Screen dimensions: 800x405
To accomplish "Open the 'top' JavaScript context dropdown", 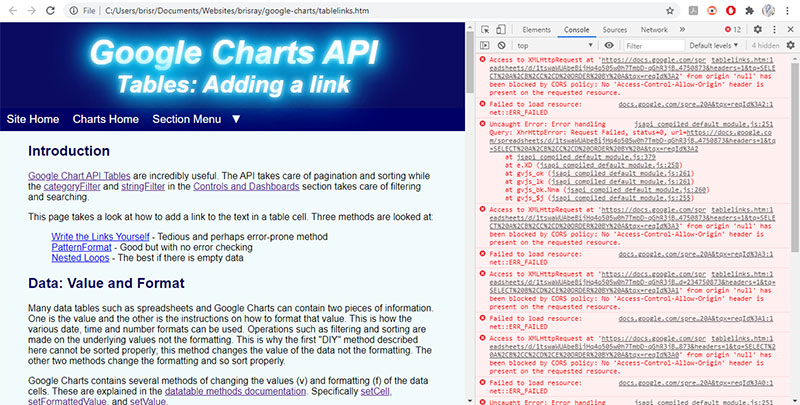I will (x=555, y=45).
